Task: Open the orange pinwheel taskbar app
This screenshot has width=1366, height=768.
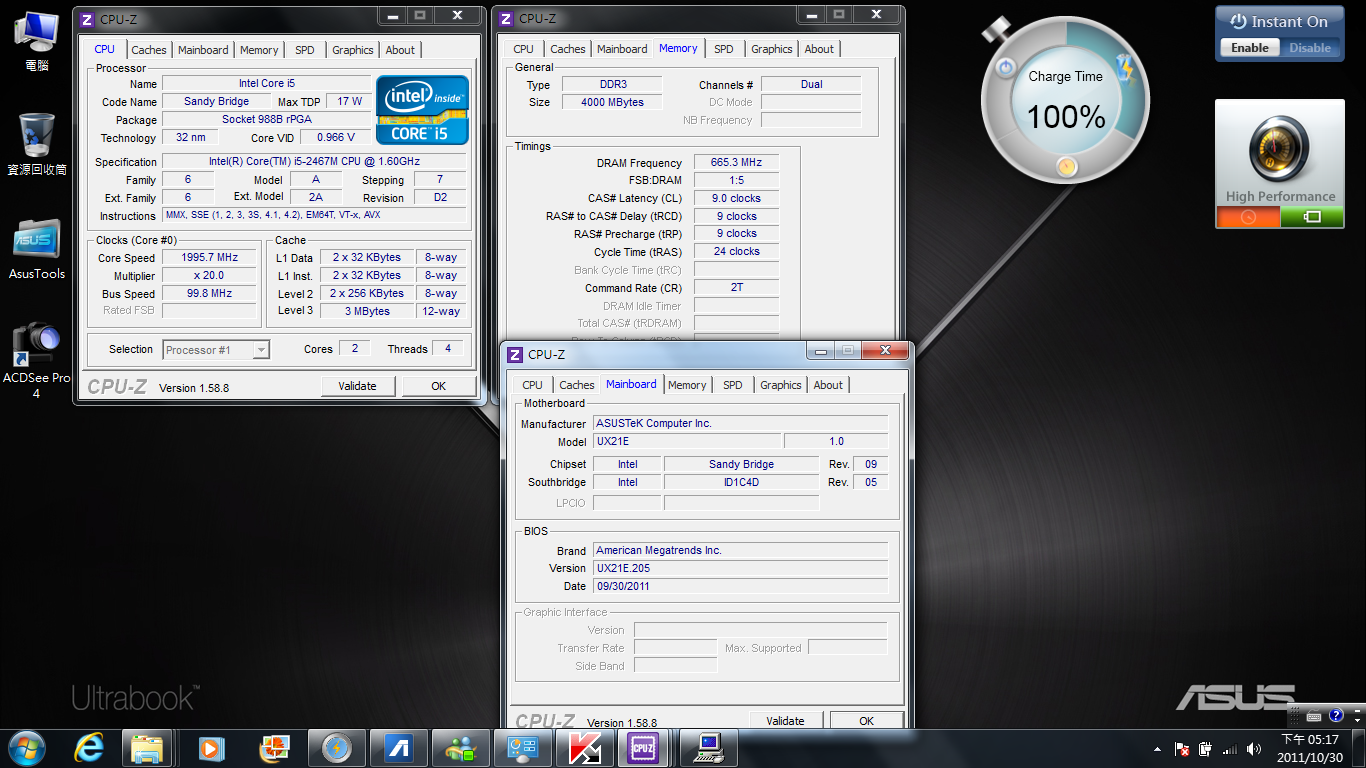Action: click(273, 747)
